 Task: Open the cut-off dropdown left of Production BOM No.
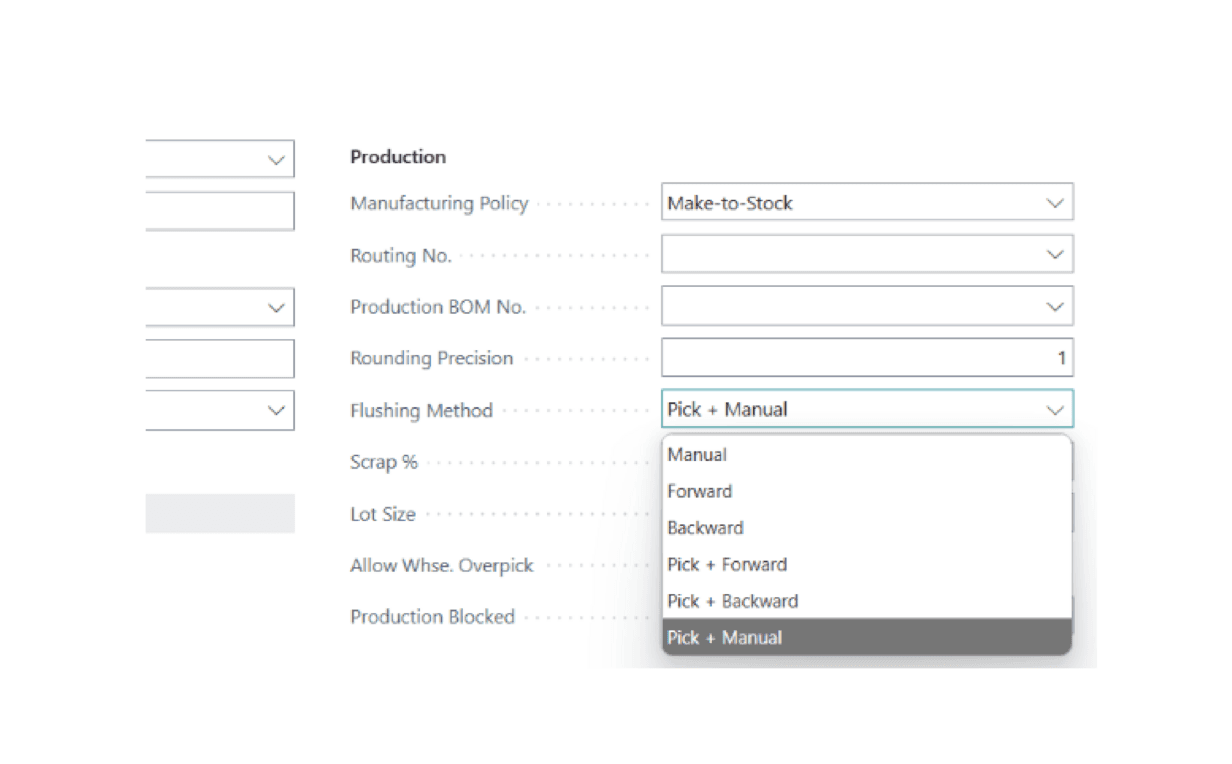point(276,308)
